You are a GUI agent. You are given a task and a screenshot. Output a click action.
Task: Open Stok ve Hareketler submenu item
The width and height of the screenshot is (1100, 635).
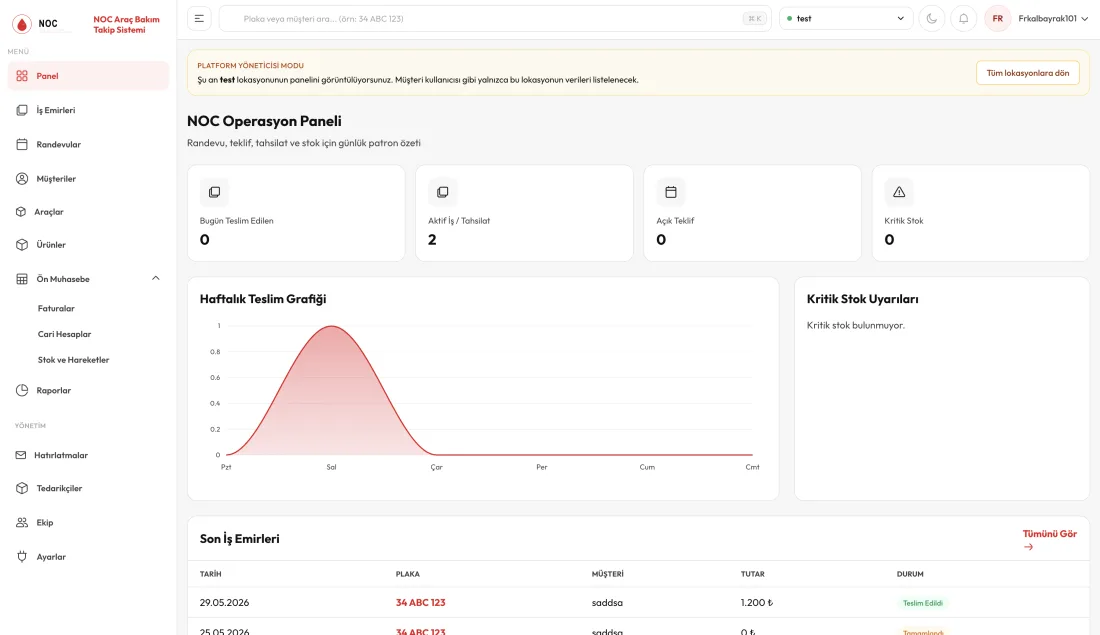[x=74, y=360]
